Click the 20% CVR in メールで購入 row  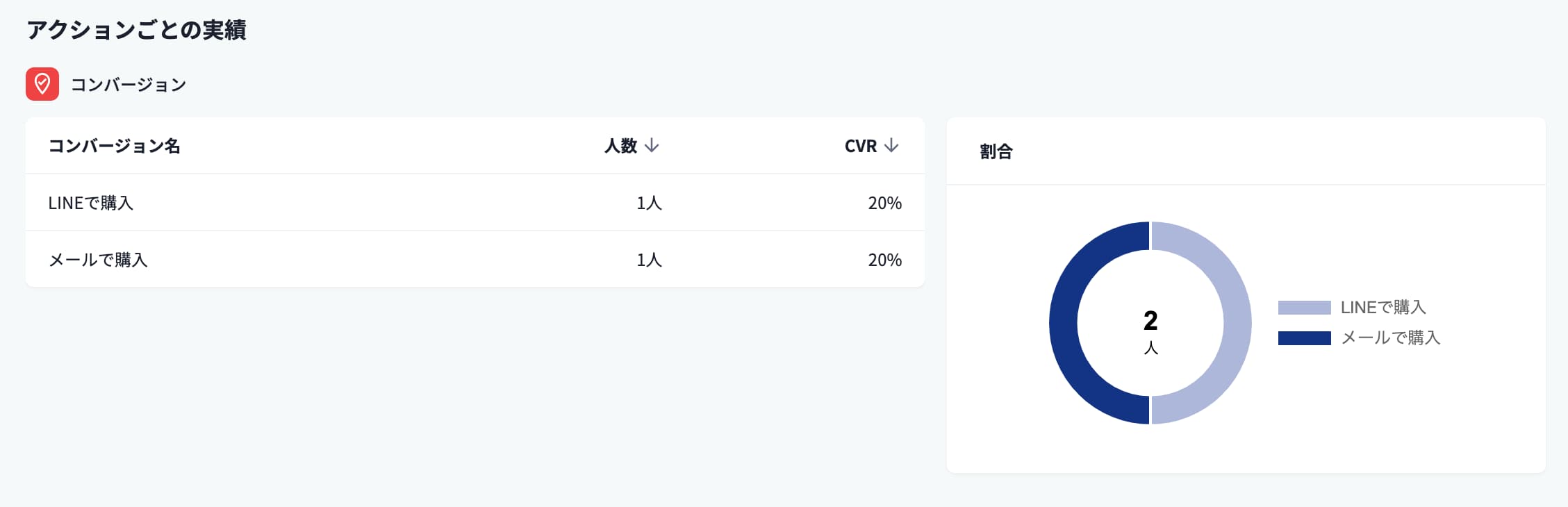coord(884,260)
